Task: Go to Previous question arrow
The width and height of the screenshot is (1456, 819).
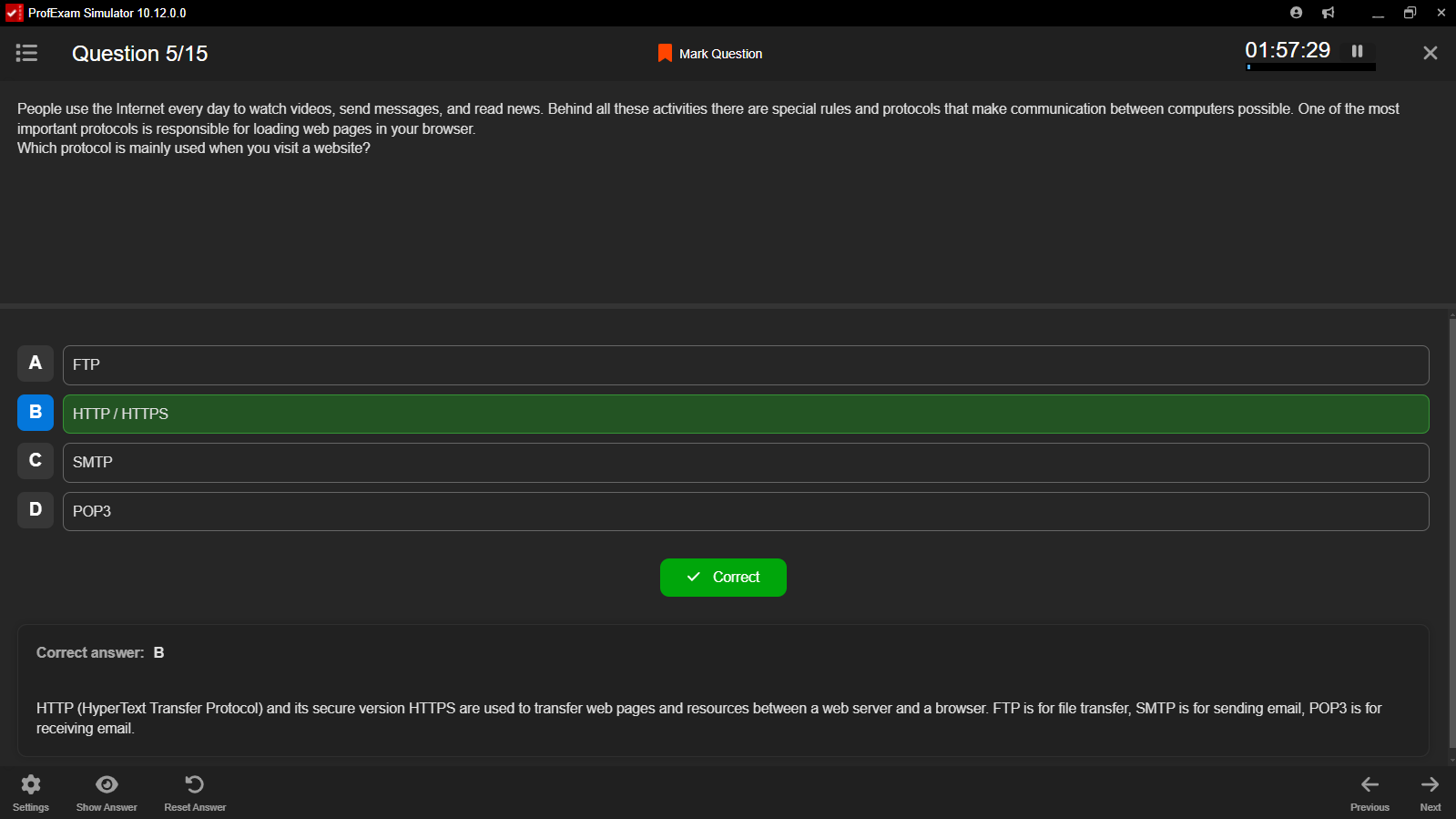Action: point(1369,784)
